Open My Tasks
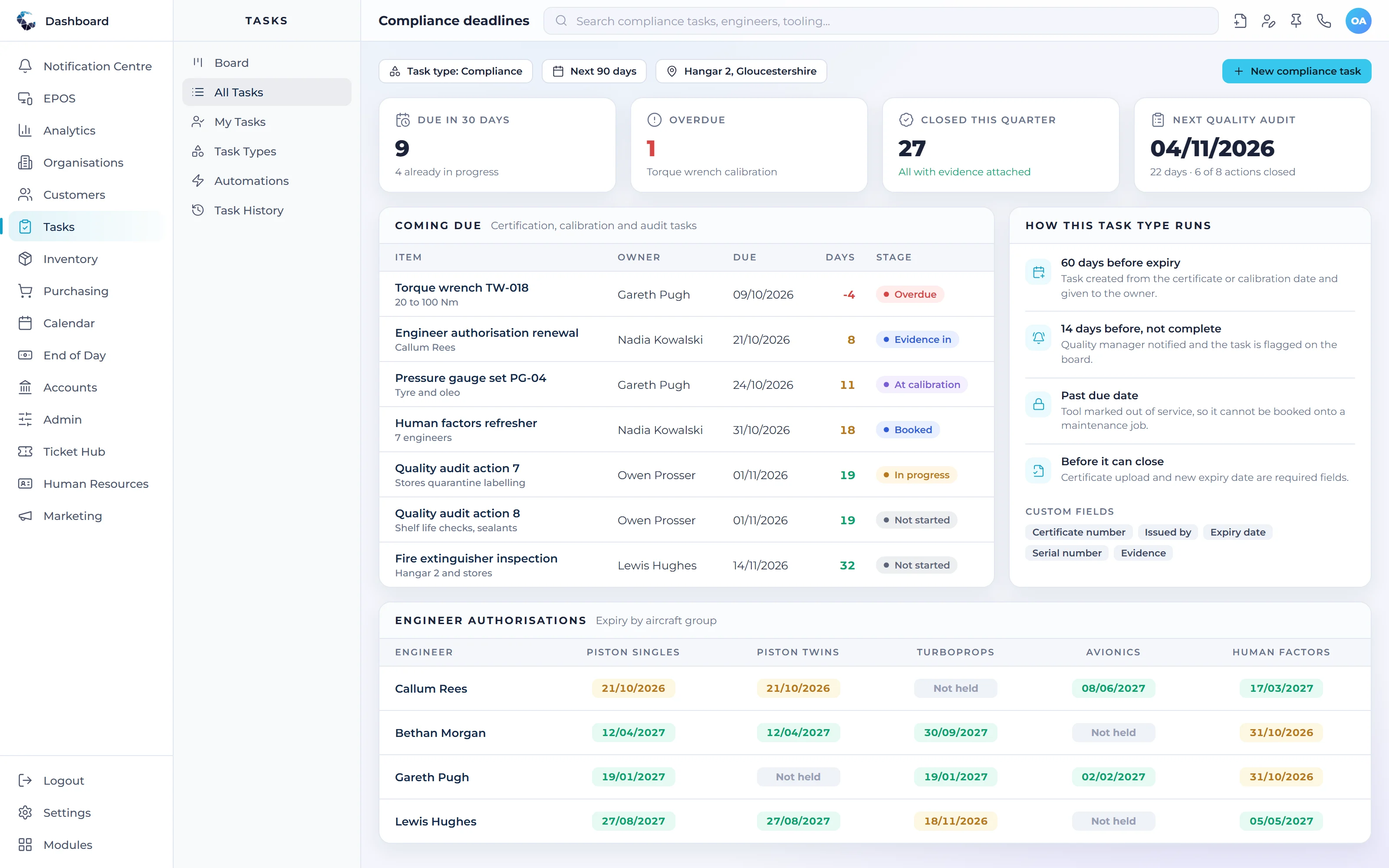Screen dimensions: 1389x868 coord(267,122)
